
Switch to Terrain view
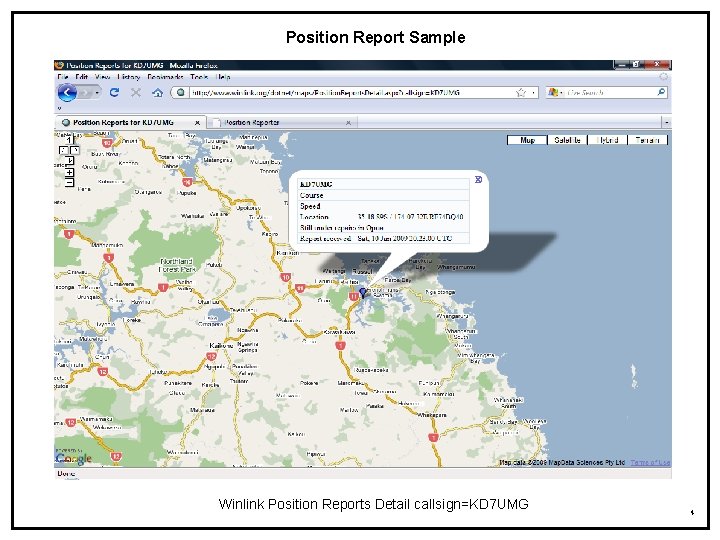click(647, 140)
